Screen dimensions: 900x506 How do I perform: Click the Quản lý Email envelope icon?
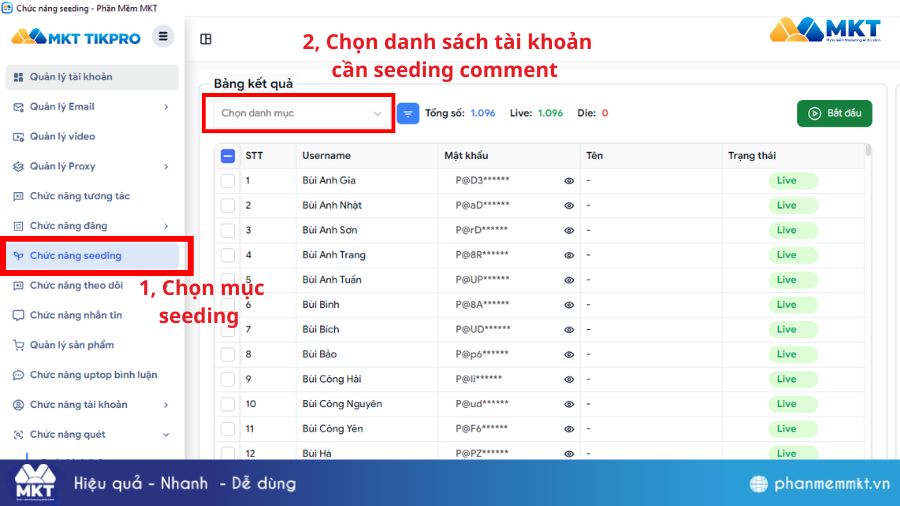(18, 107)
